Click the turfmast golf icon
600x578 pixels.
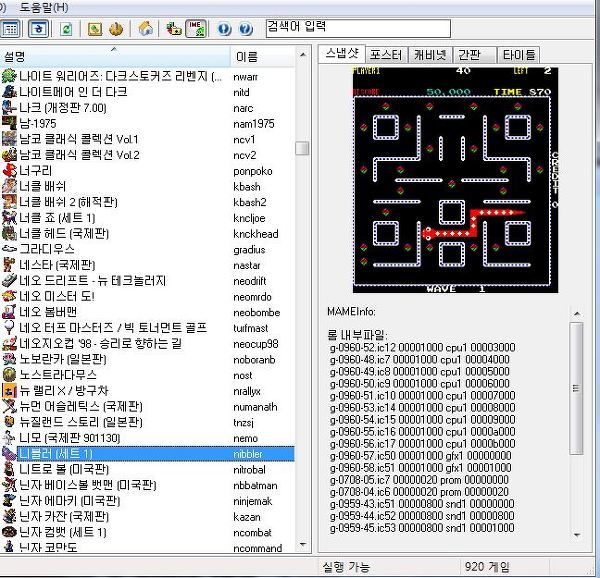click(x=9, y=327)
